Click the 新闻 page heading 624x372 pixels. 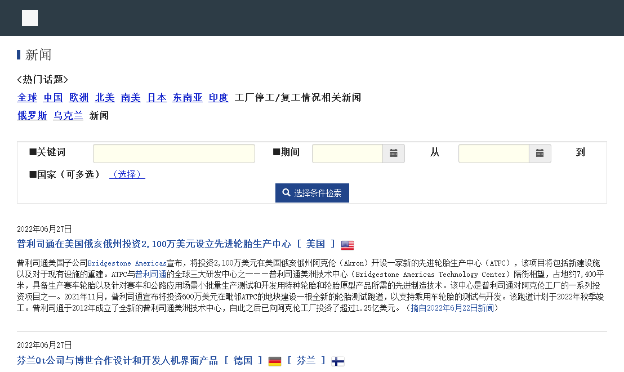(x=38, y=55)
